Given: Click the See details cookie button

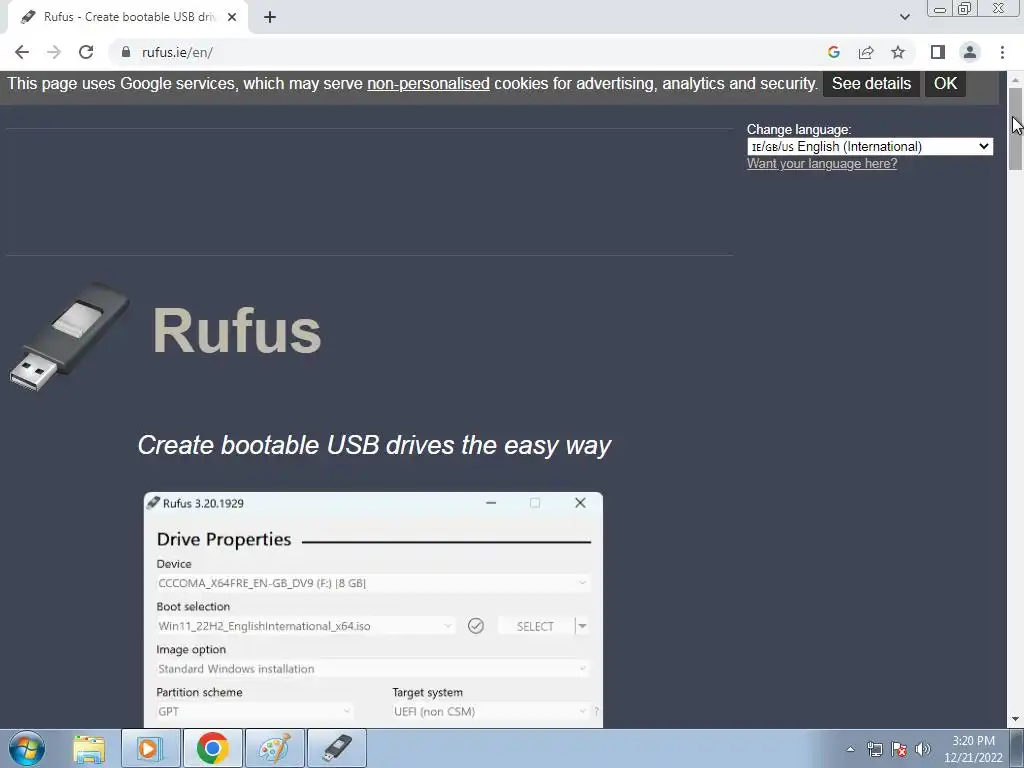Looking at the screenshot, I should tap(871, 84).
